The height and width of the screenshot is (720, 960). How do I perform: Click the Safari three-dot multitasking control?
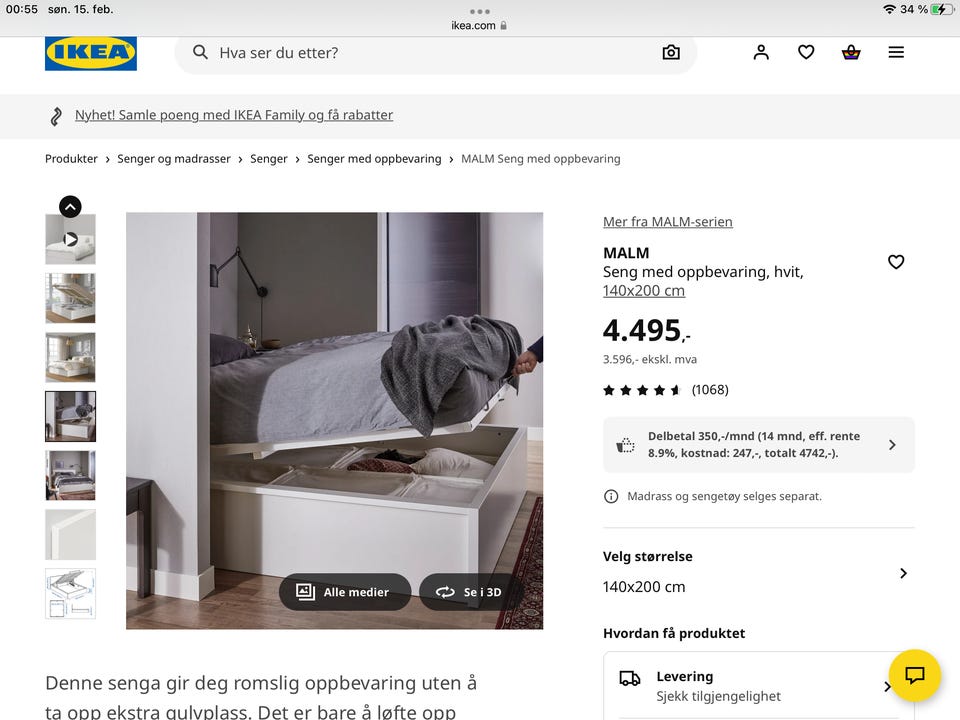[480, 11]
